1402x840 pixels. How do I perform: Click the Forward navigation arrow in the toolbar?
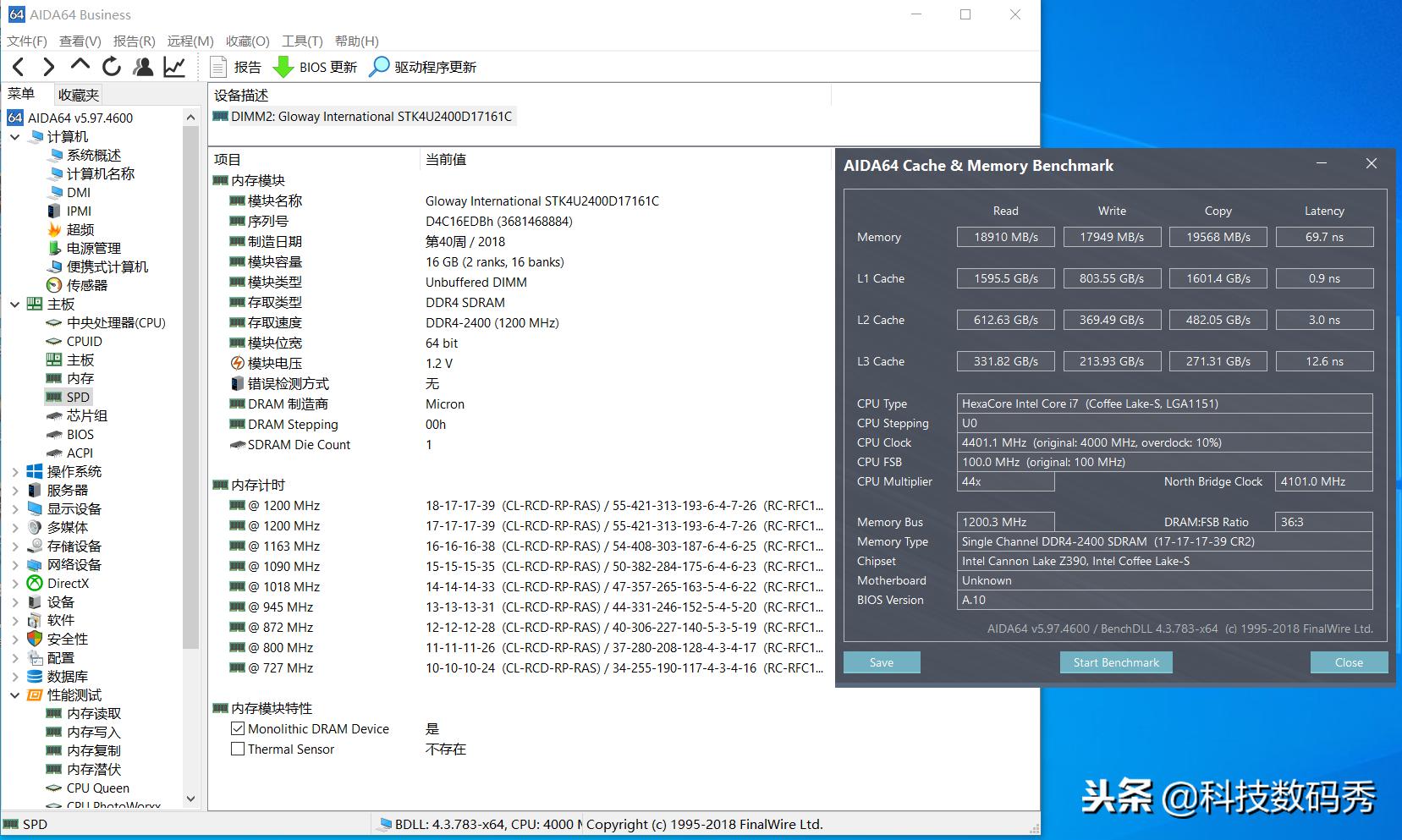coord(49,67)
